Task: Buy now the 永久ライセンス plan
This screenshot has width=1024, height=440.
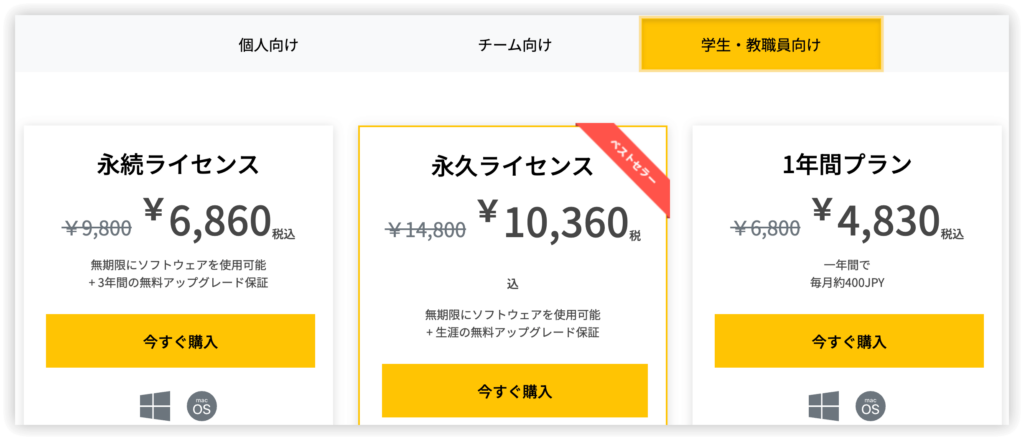Action: 514,390
